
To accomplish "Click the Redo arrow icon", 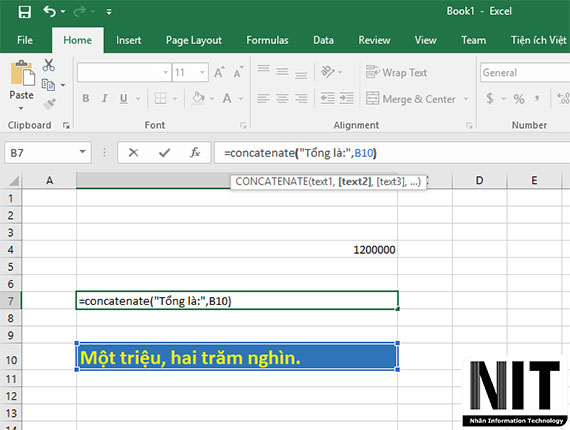I will pyautogui.click(x=79, y=12).
